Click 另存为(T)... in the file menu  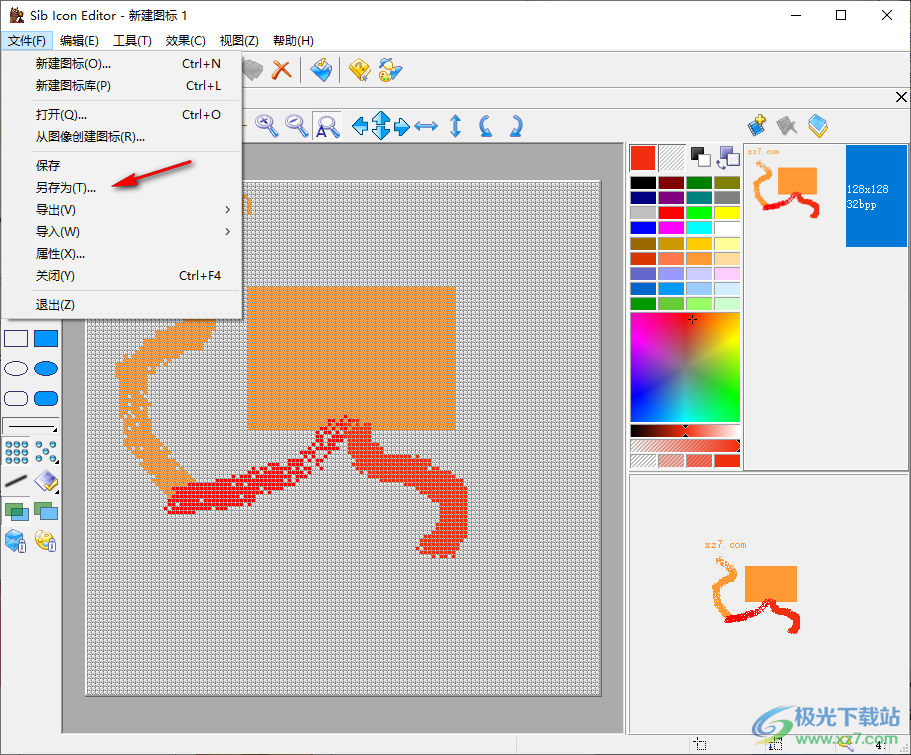(x=122, y=188)
